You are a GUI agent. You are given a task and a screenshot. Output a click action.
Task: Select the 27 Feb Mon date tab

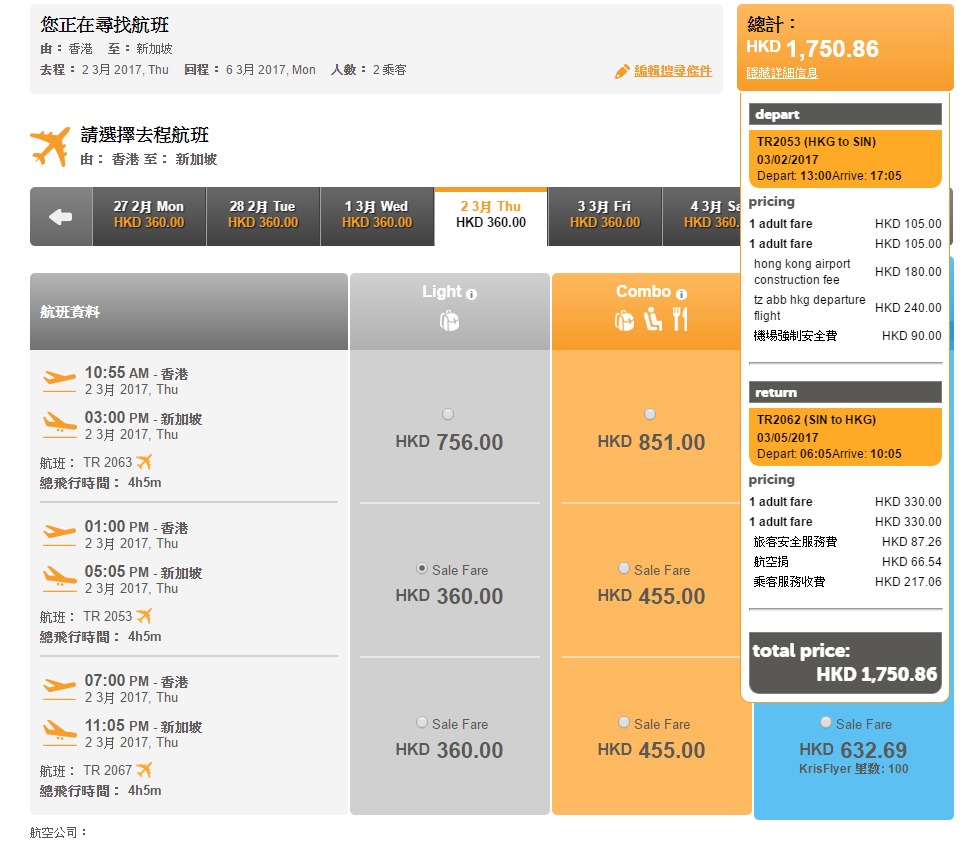pos(149,215)
